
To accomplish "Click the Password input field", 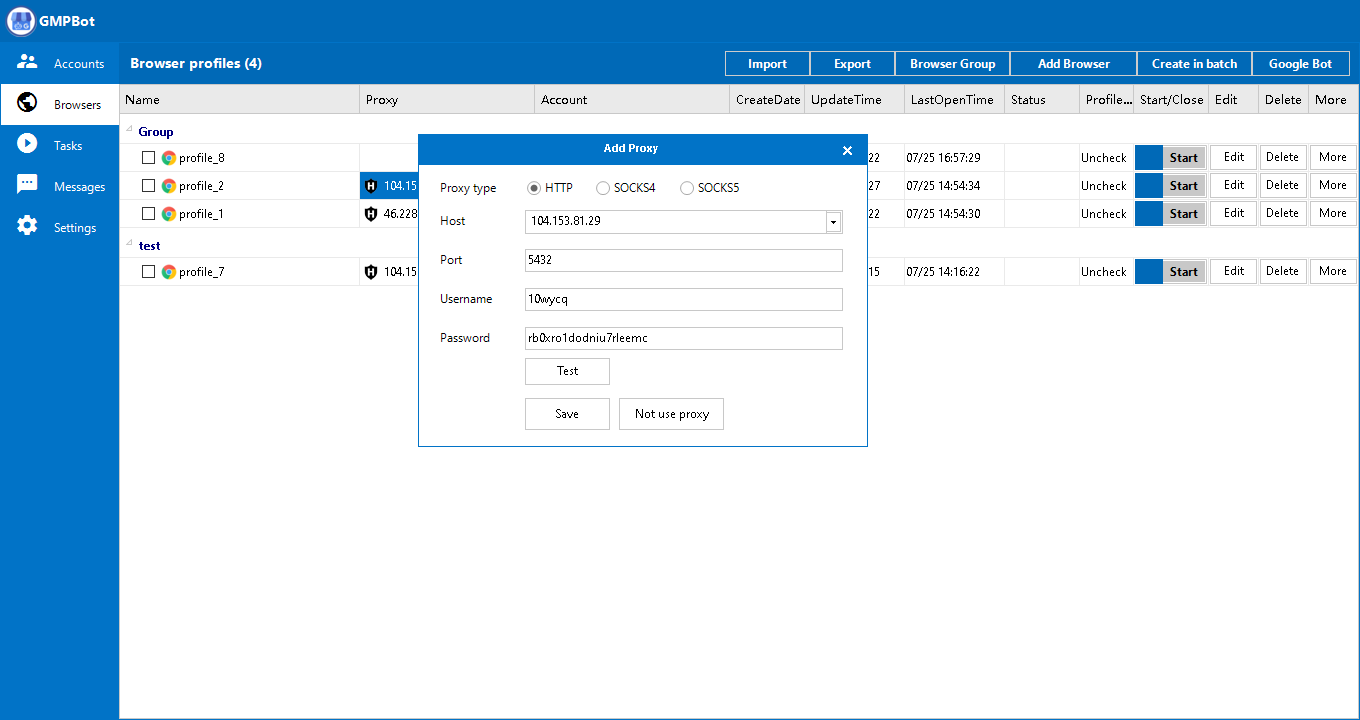I will 684,338.
